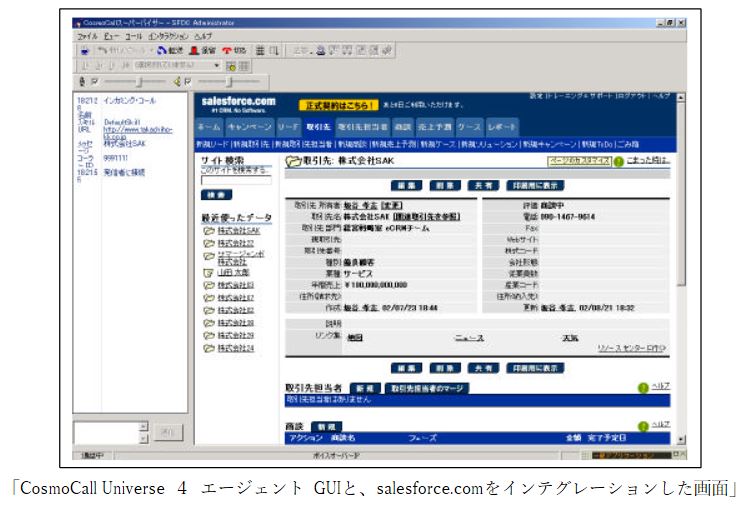Click the agent person icon in greyed toolbar group

(320, 50)
